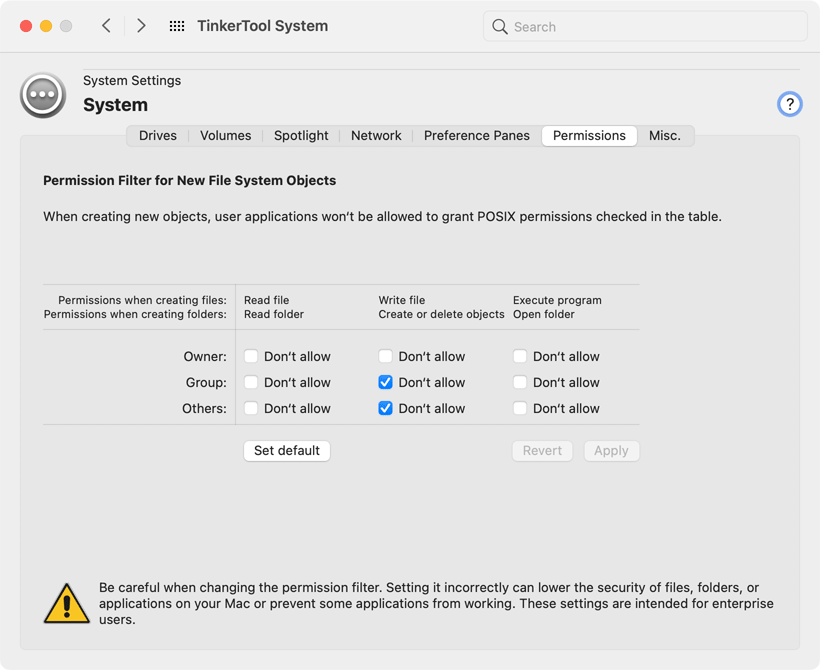Screen dimensions: 820x670
Task: Select the Preference Panes tab
Action: (x=476, y=136)
